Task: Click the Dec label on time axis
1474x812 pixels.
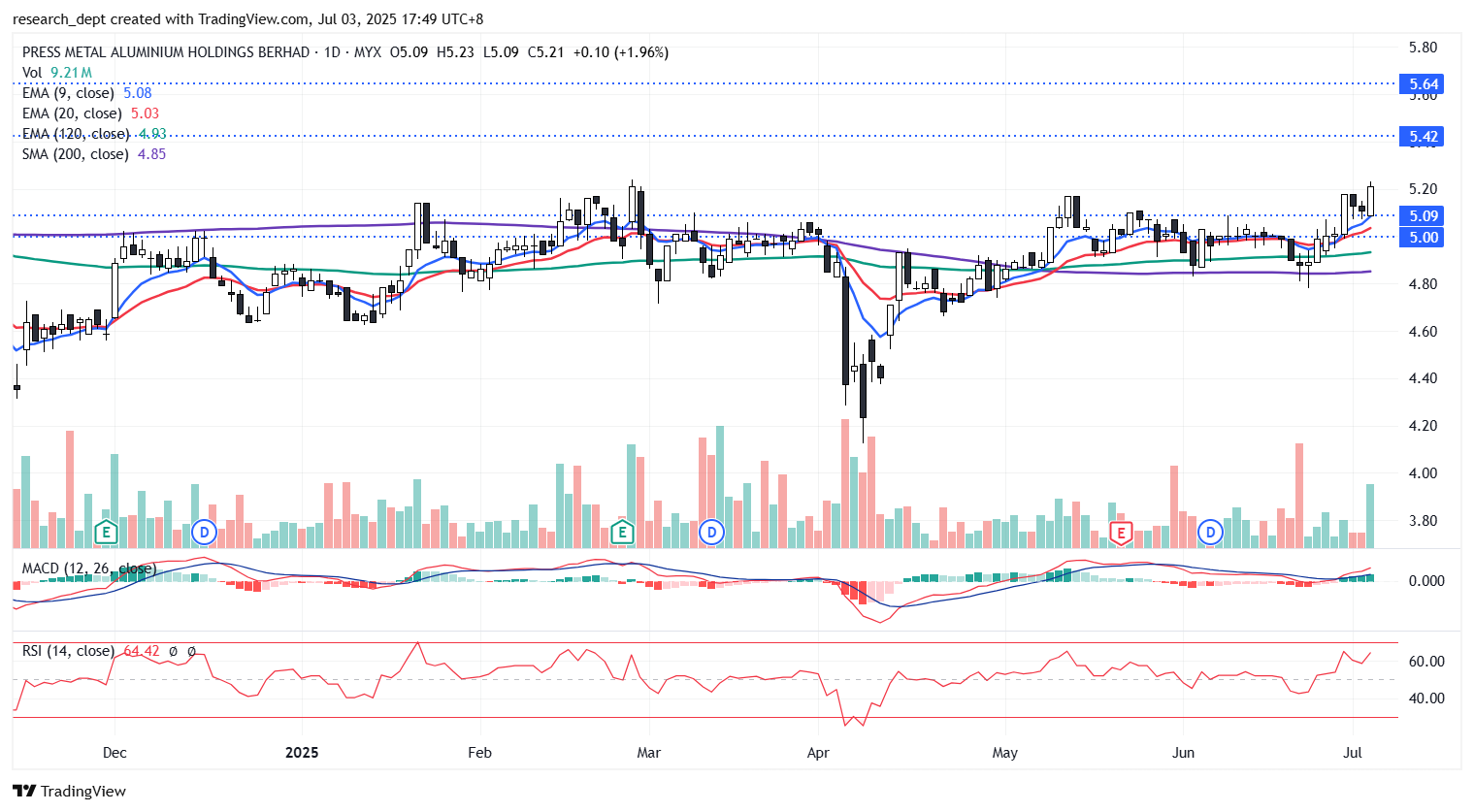Action: click(x=115, y=753)
